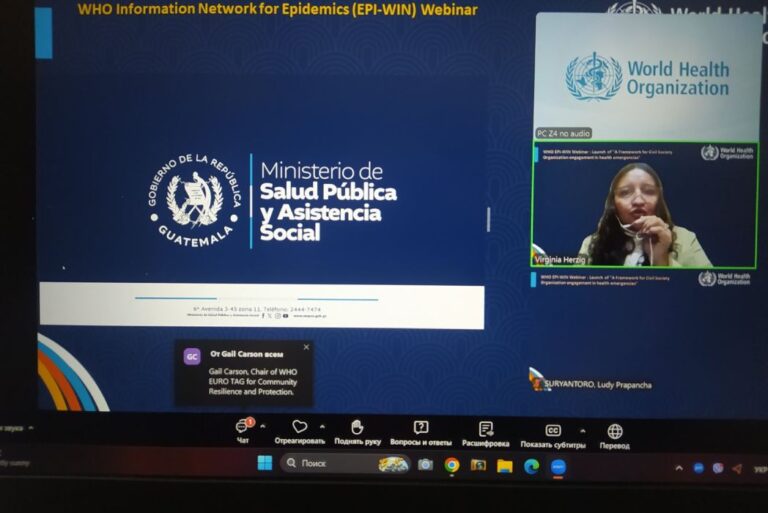Open the interpretation globe (Перевод)
This screenshot has width=768, height=513.
tap(614, 432)
